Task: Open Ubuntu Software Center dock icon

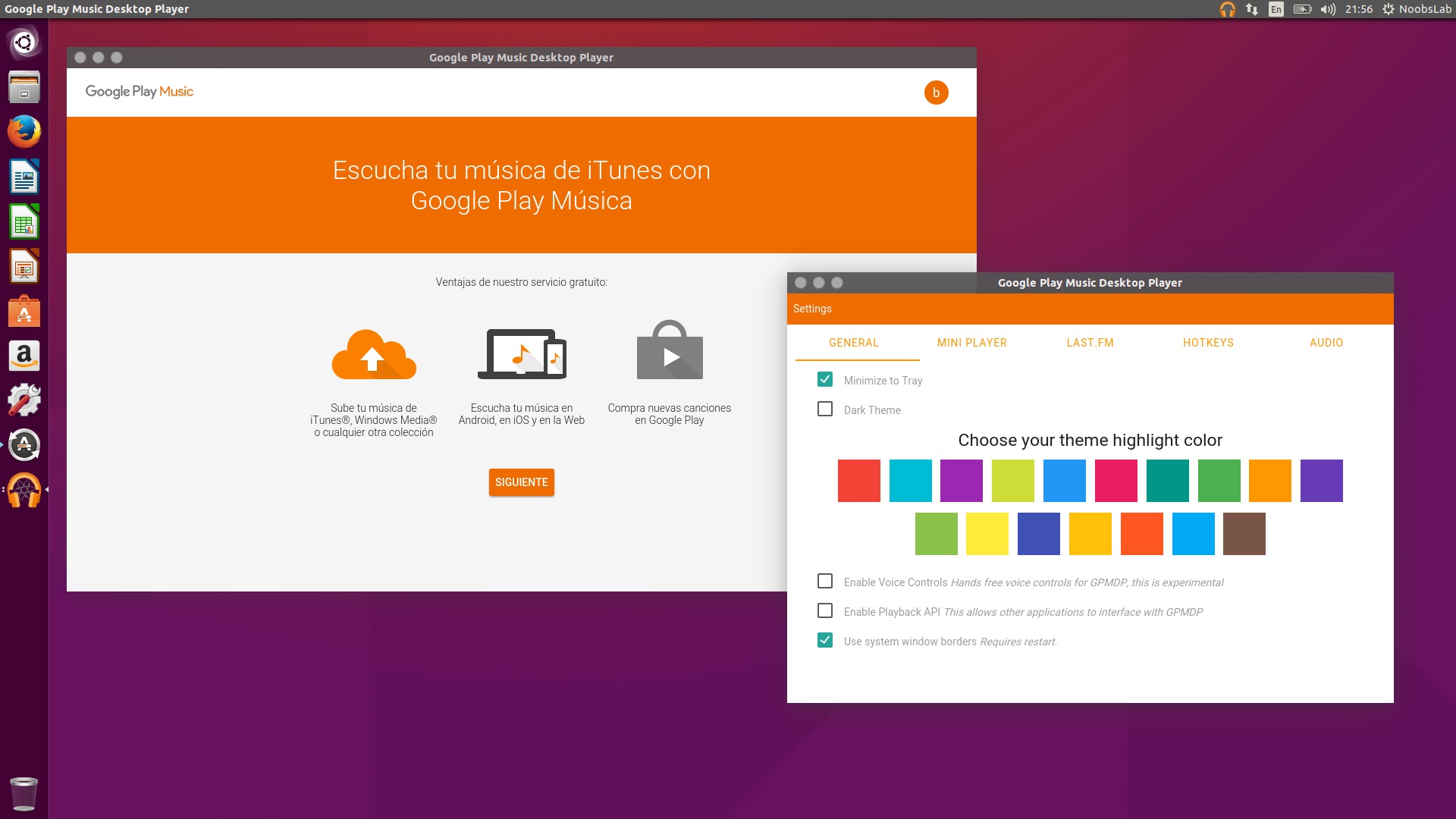Action: click(x=24, y=311)
